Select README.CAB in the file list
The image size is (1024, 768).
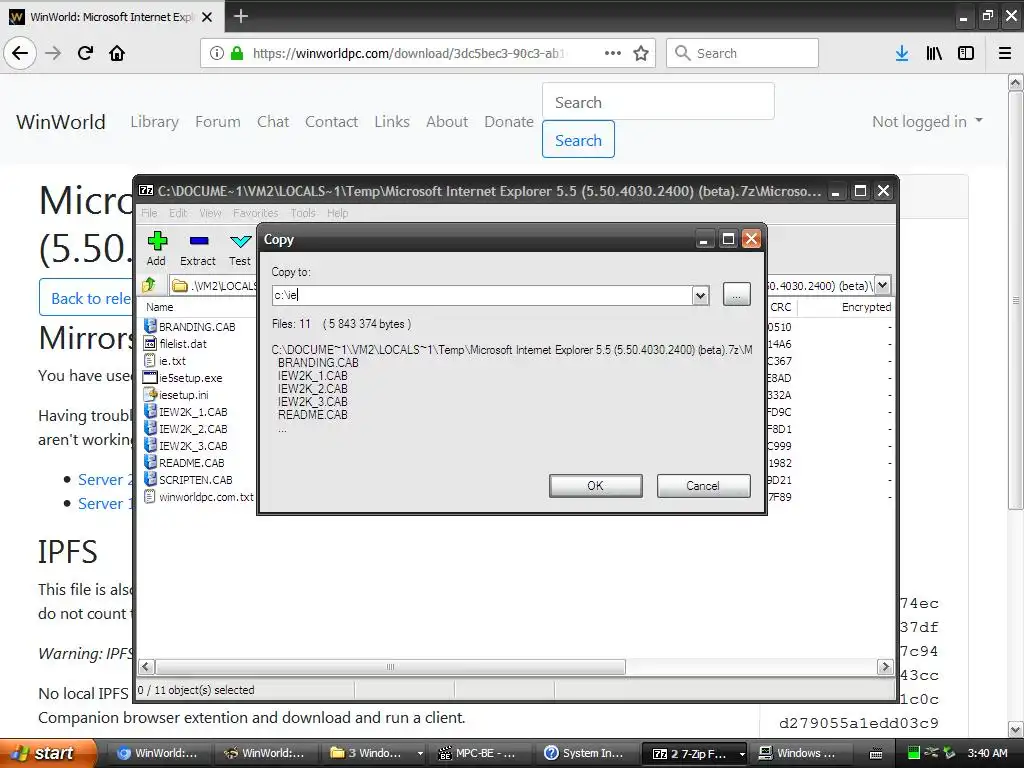click(x=191, y=462)
